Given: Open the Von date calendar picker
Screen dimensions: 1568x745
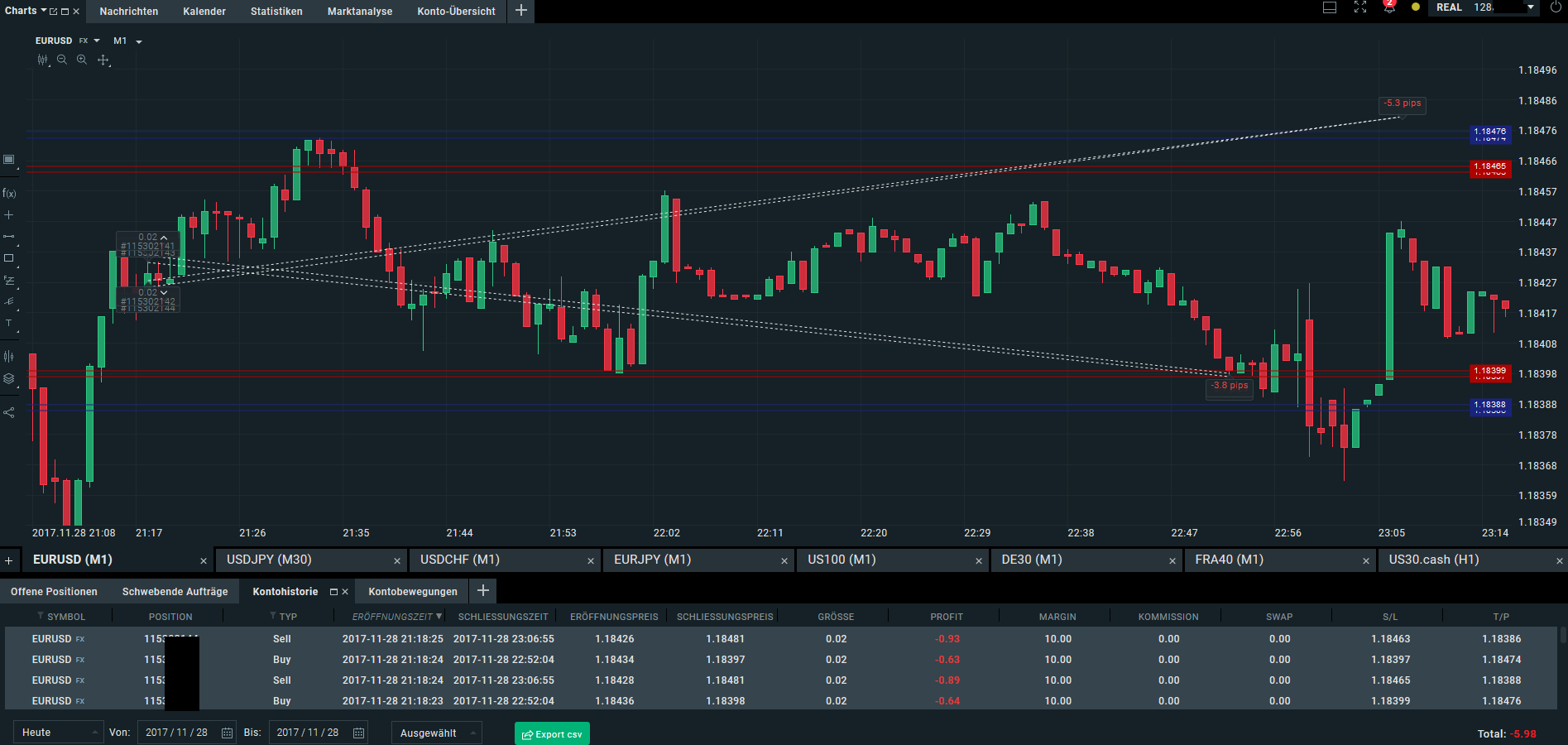Looking at the screenshot, I should [x=227, y=733].
